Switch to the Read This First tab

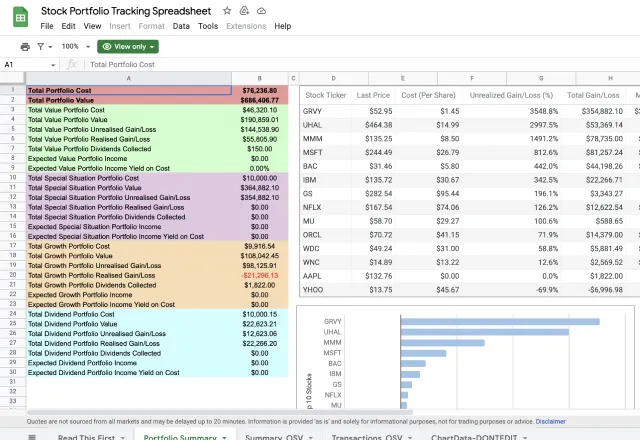click(86, 437)
